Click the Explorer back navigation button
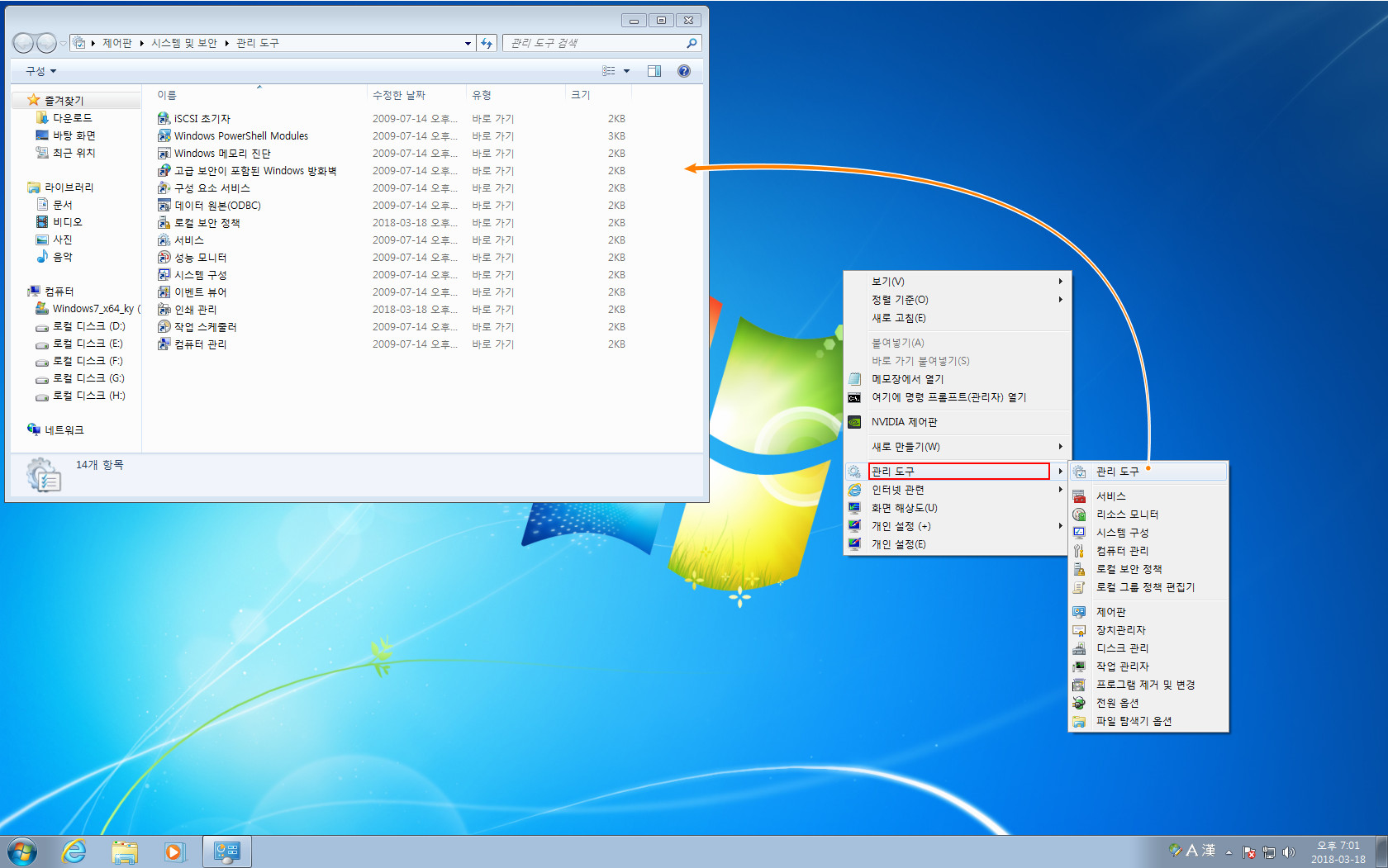The height and width of the screenshot is (868, 1388). click(x=24, y=43)
